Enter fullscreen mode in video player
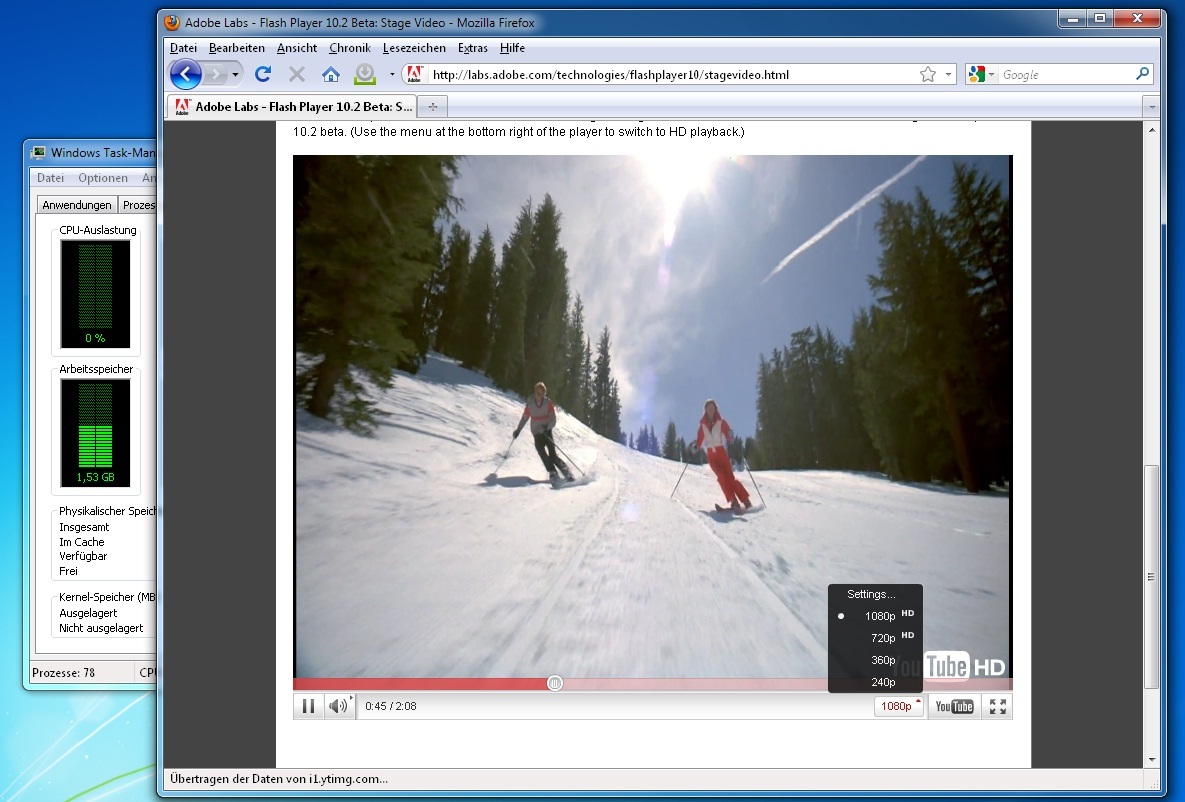 point(997,706)
